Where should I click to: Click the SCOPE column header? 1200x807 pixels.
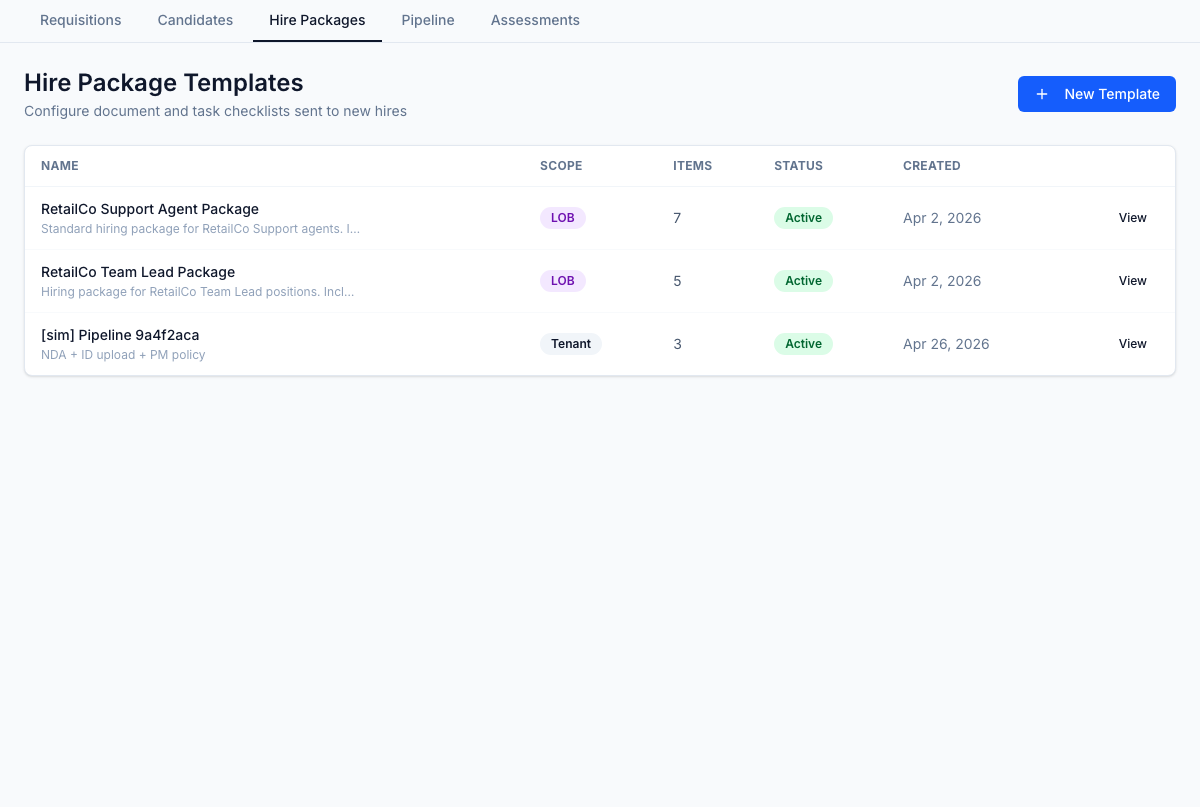[x=561, y=166]
